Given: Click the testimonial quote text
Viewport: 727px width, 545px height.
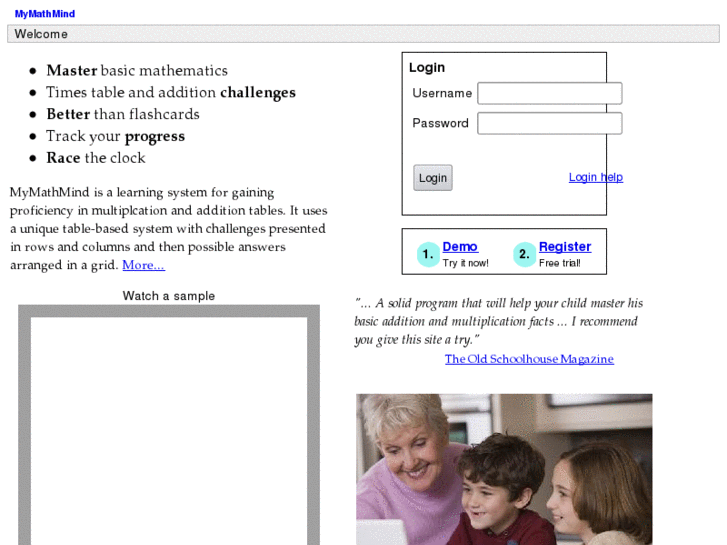Looking at the screenshot, I should 498,321.
